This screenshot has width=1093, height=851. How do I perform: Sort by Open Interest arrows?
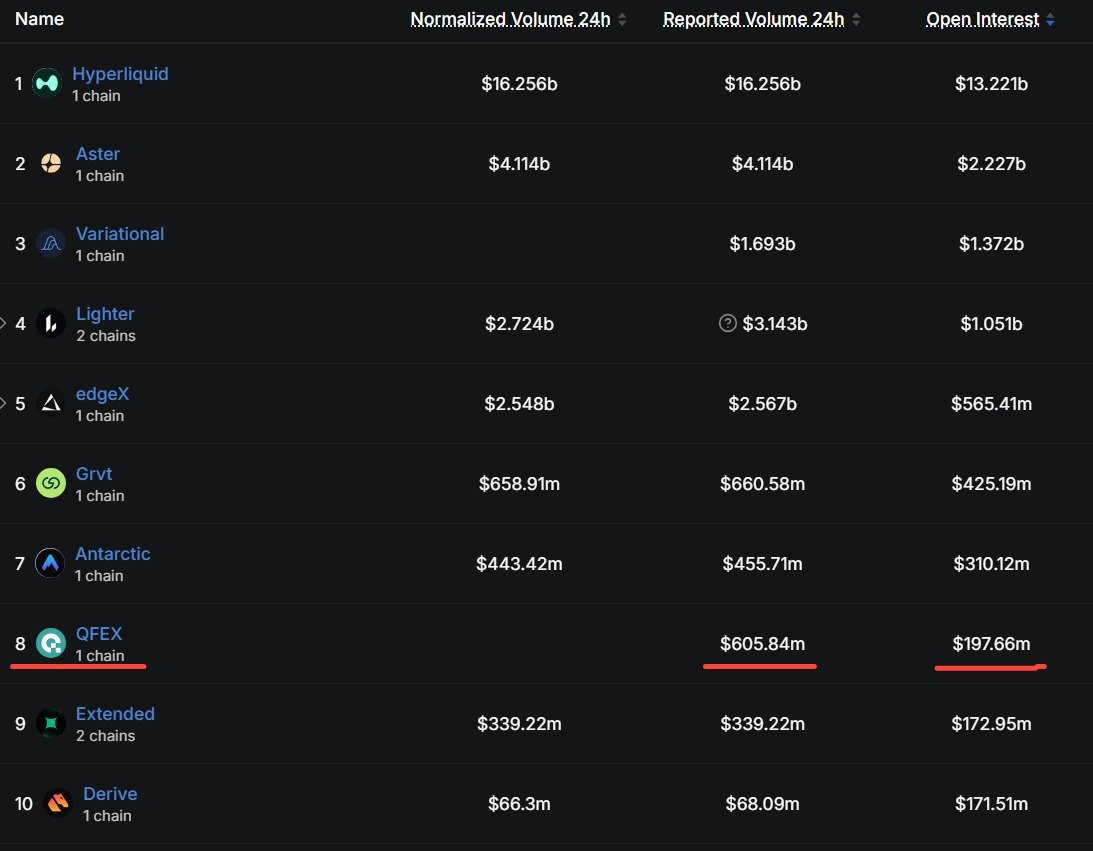pyautogui.click(x=1050, y=20)
